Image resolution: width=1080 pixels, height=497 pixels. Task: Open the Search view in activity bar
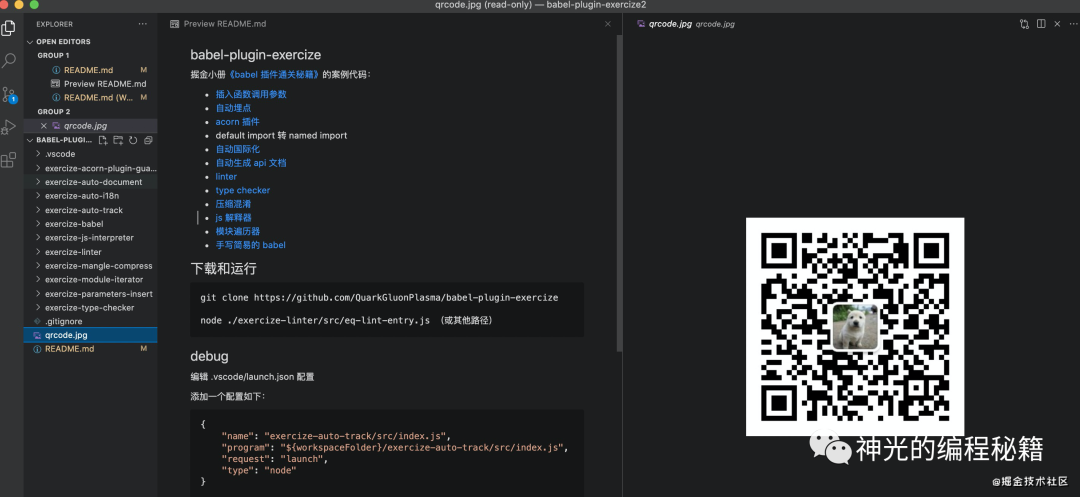point(8,61)
